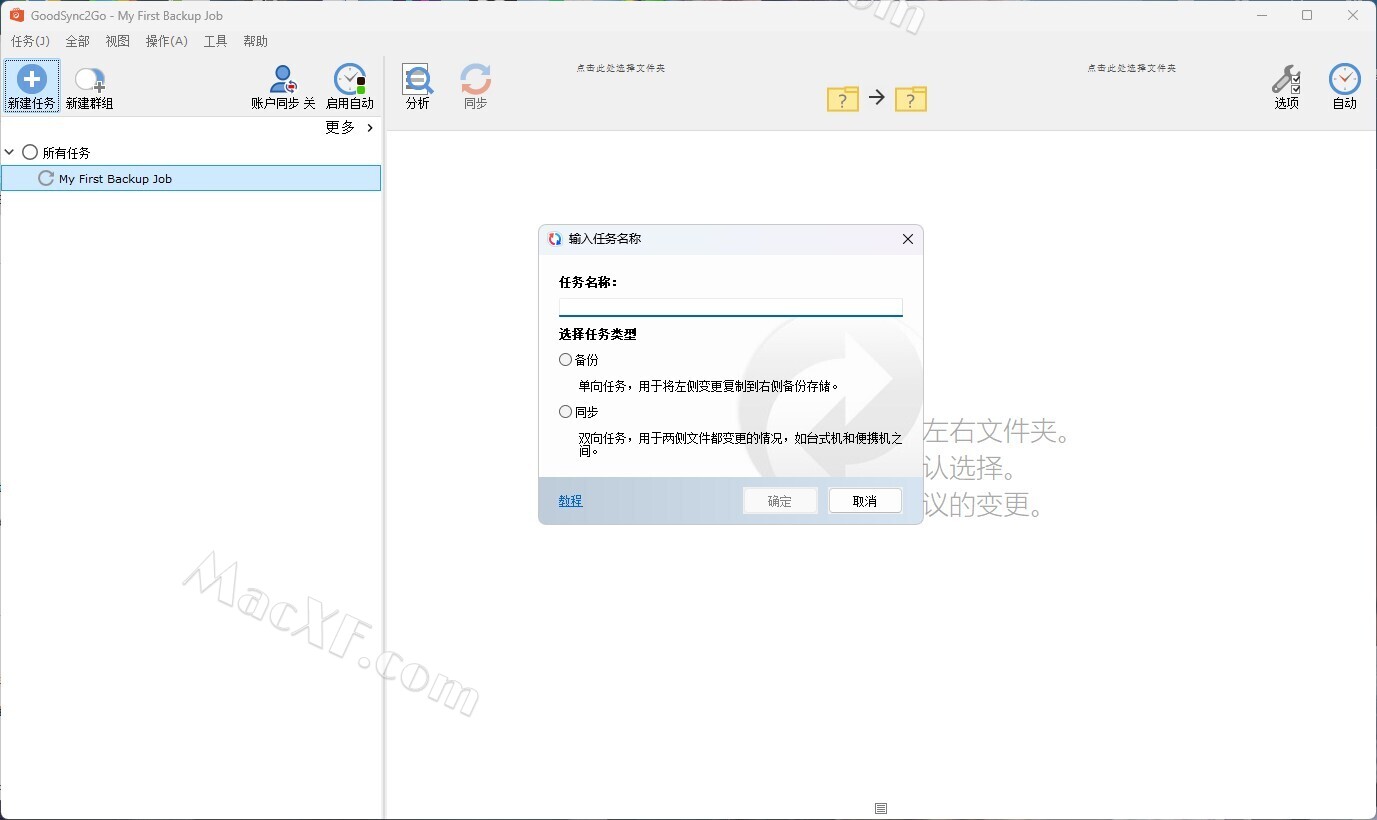Maximize the GoodSync2Go window
This screenshot has height=820, width=1377.
[x=1307, y=15]
